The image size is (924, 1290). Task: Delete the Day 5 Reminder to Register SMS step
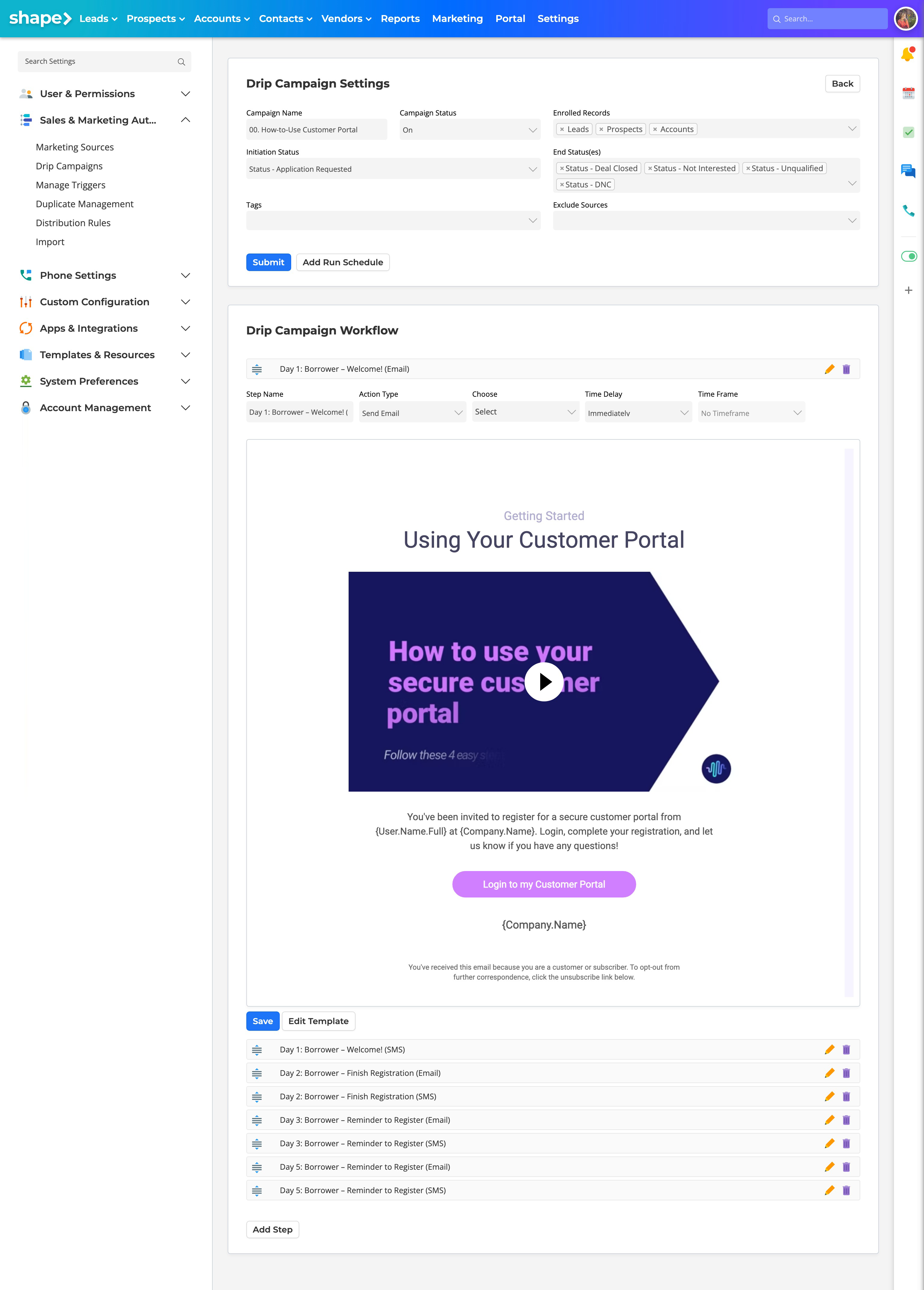pos(847,1190)
